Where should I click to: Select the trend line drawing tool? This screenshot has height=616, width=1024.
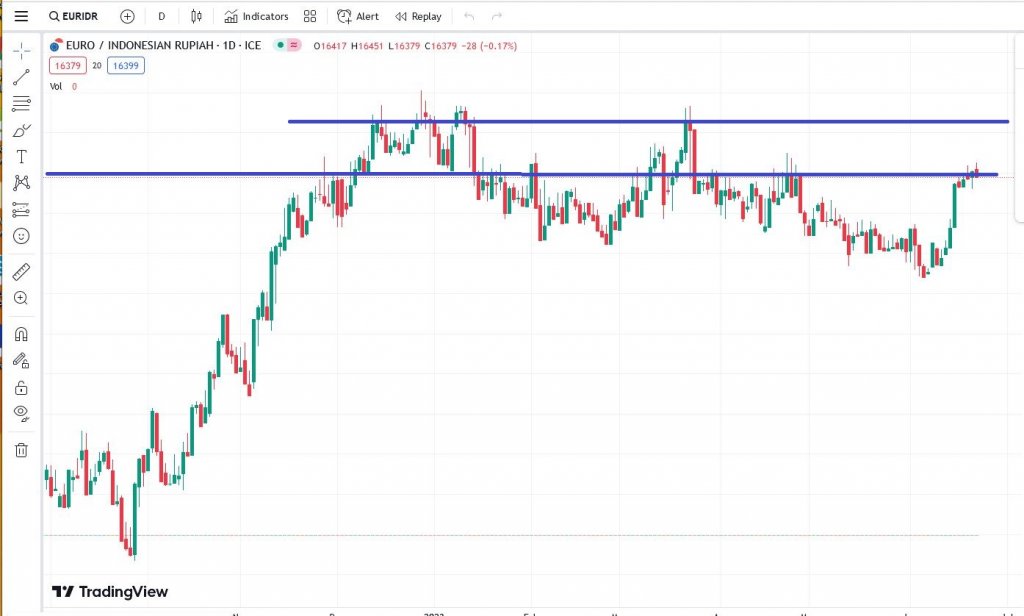[x=21, y=78]
